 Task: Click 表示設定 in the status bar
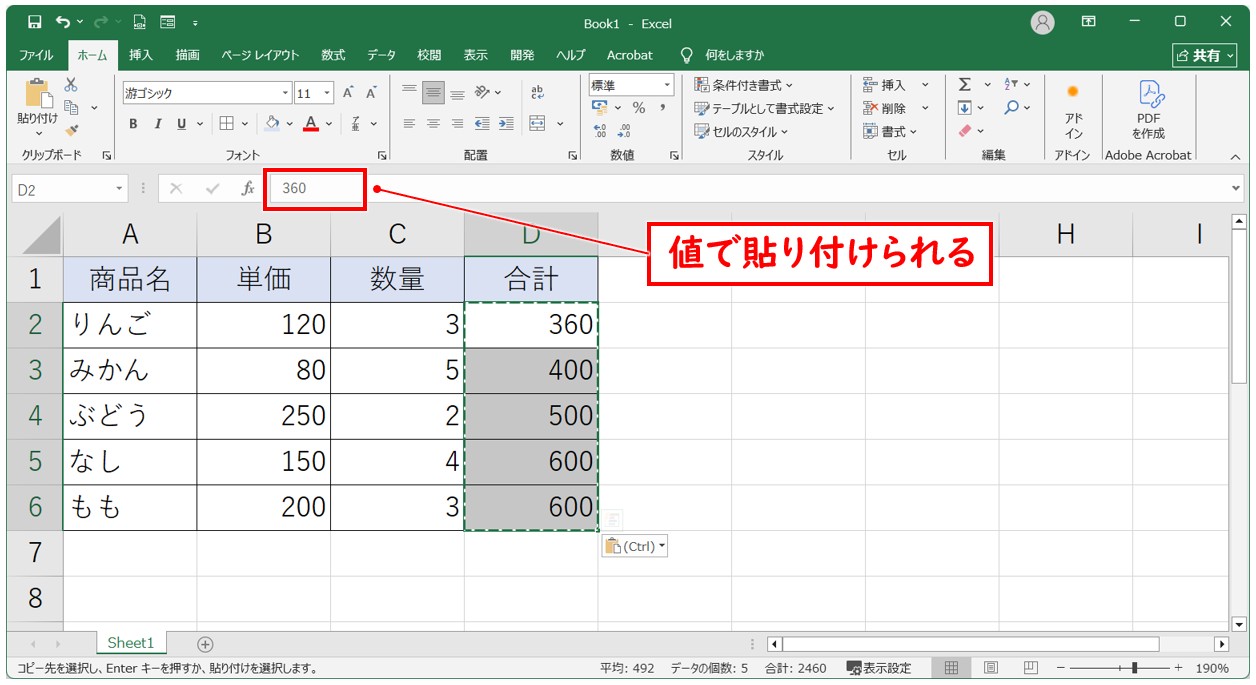pyautogui.click(x=879, y=667)
